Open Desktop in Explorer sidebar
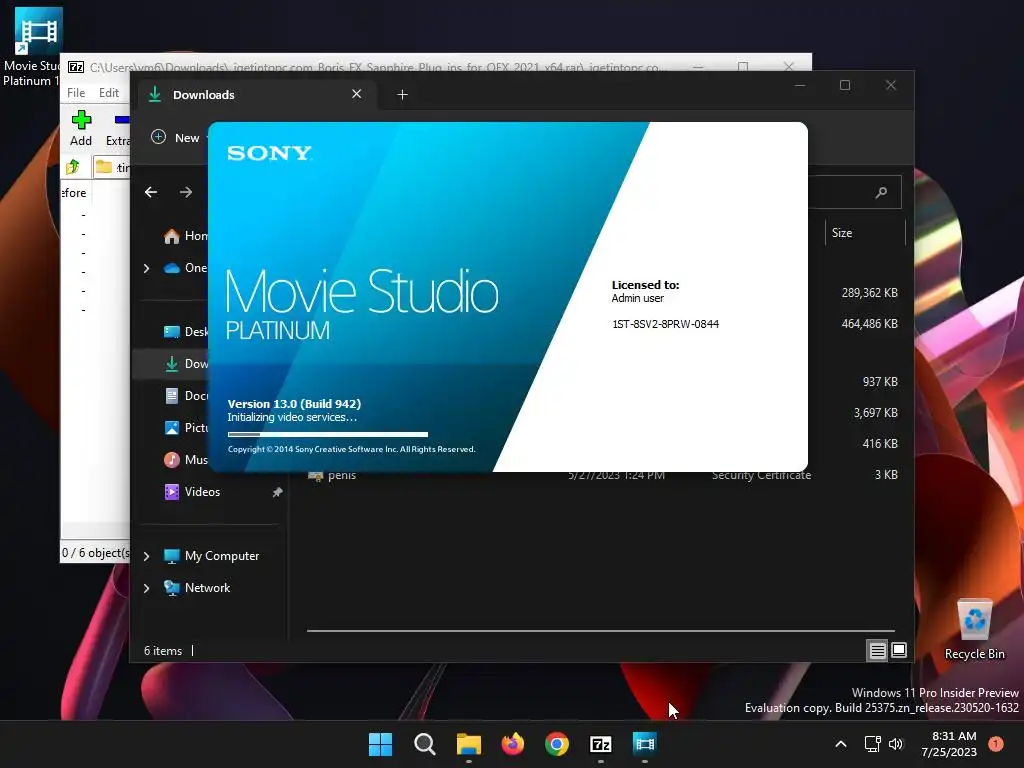This screenshot has height=768, width=1024. (x=185, y=332)
